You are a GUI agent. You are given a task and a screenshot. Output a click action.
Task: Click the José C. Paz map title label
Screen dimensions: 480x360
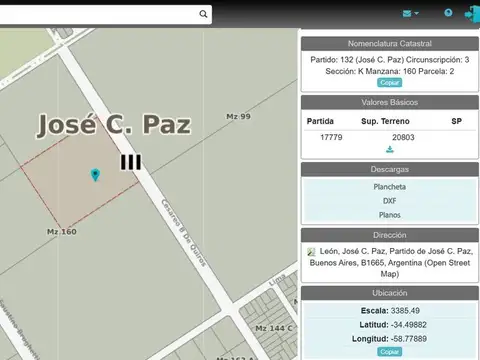[114, 125]
